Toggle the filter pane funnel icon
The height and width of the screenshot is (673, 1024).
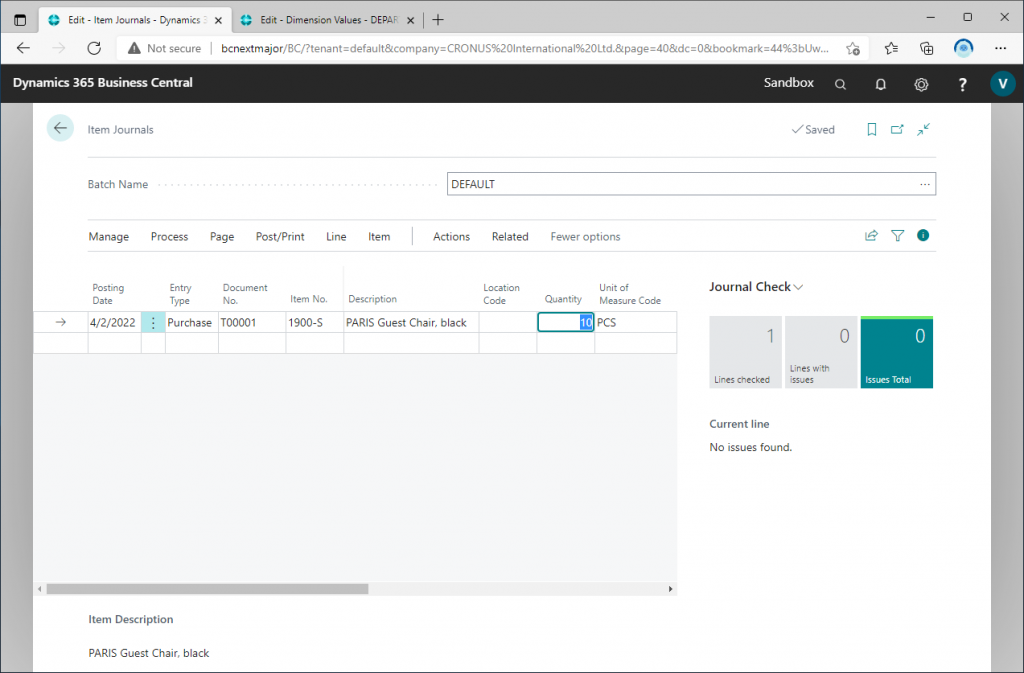tap(897, 236)
